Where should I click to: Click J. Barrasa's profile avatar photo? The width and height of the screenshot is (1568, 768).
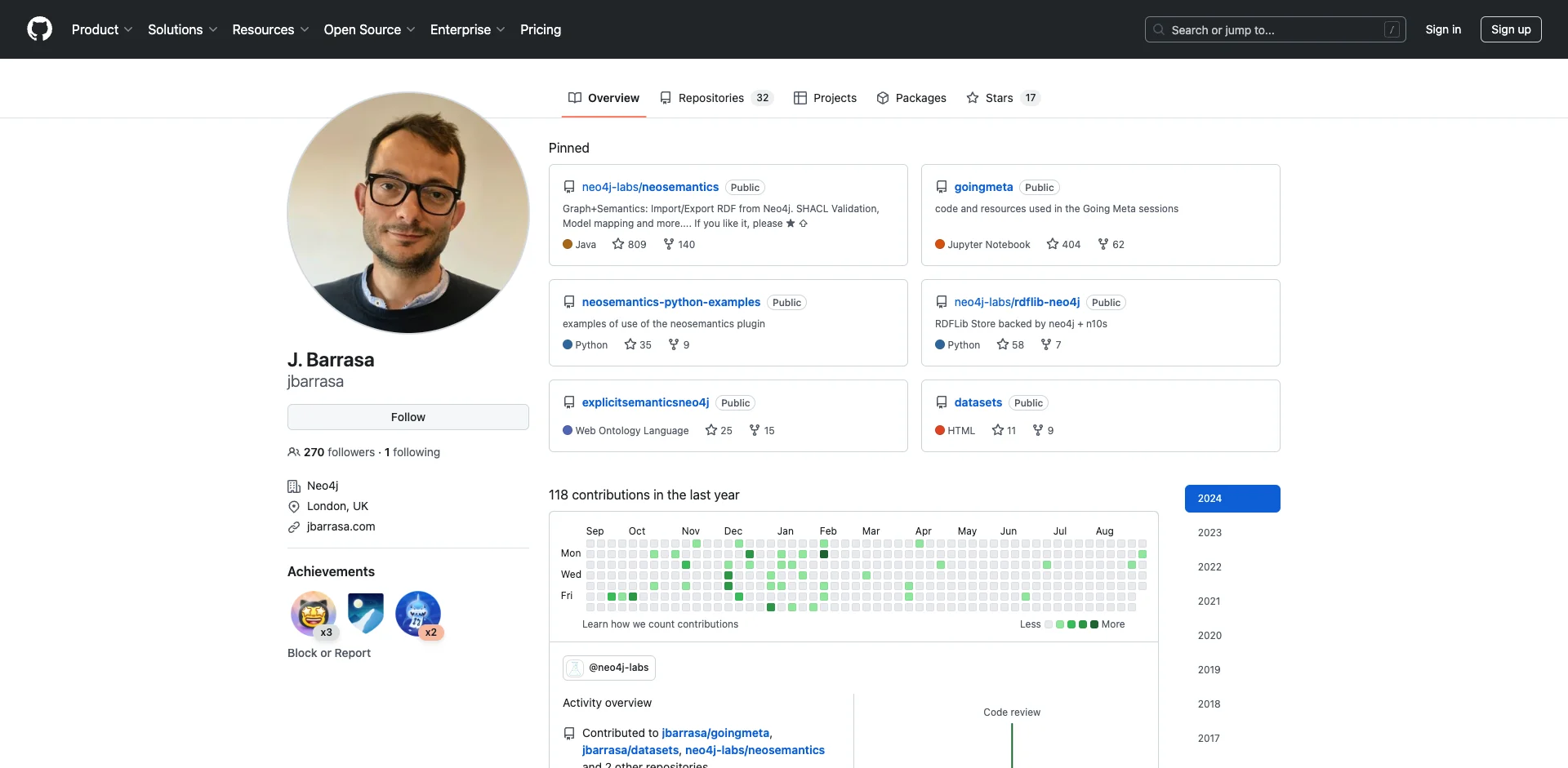[408, 212]
